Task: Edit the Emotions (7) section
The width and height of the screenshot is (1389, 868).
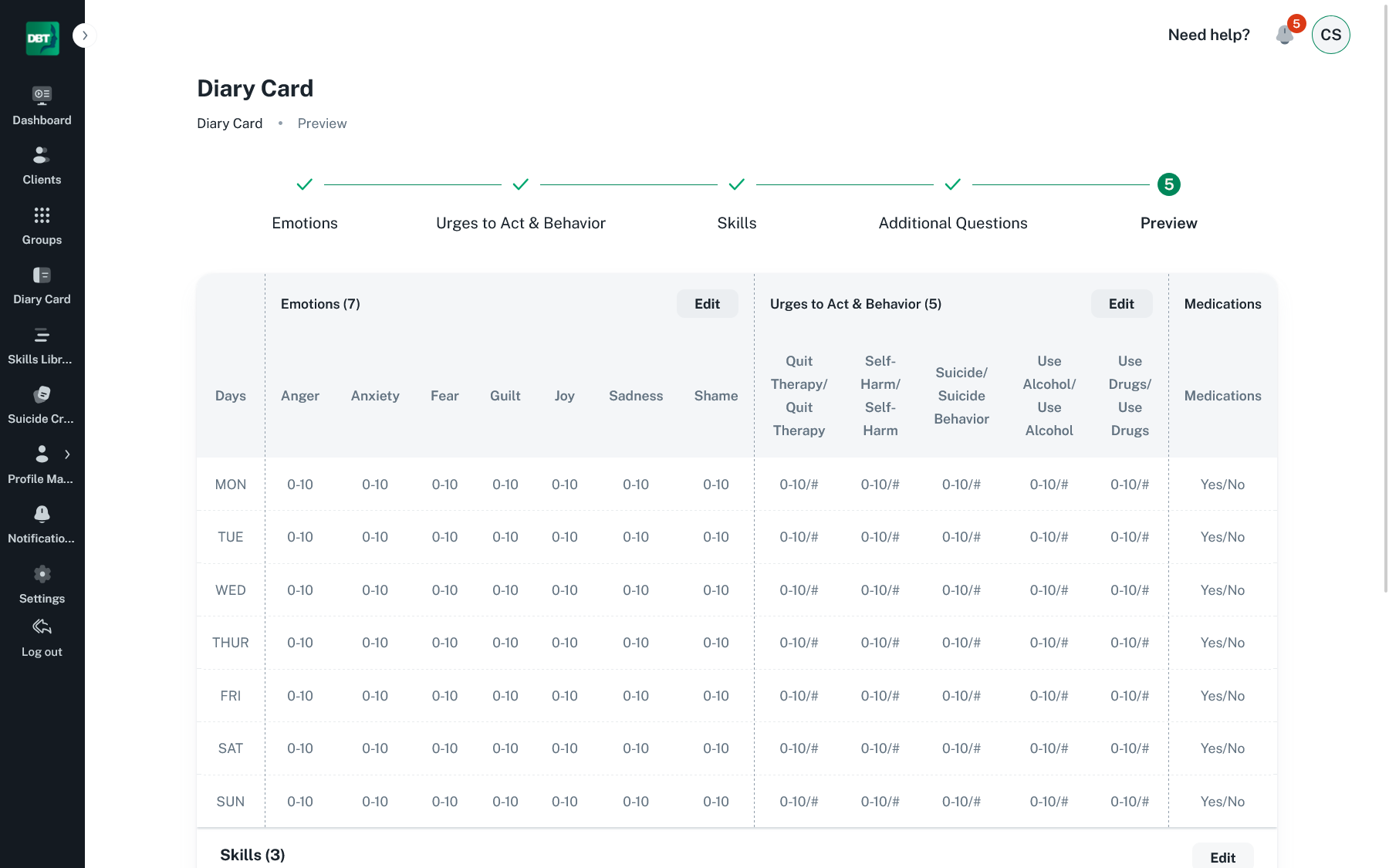Action: point(707,304)
